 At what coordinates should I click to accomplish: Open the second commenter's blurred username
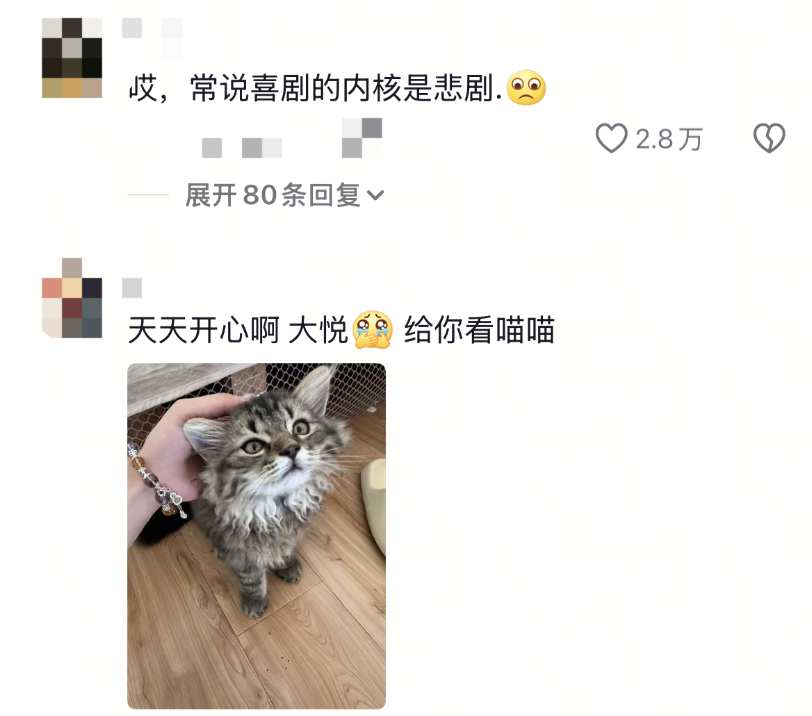pyautogui.click(x=132, y=288)
